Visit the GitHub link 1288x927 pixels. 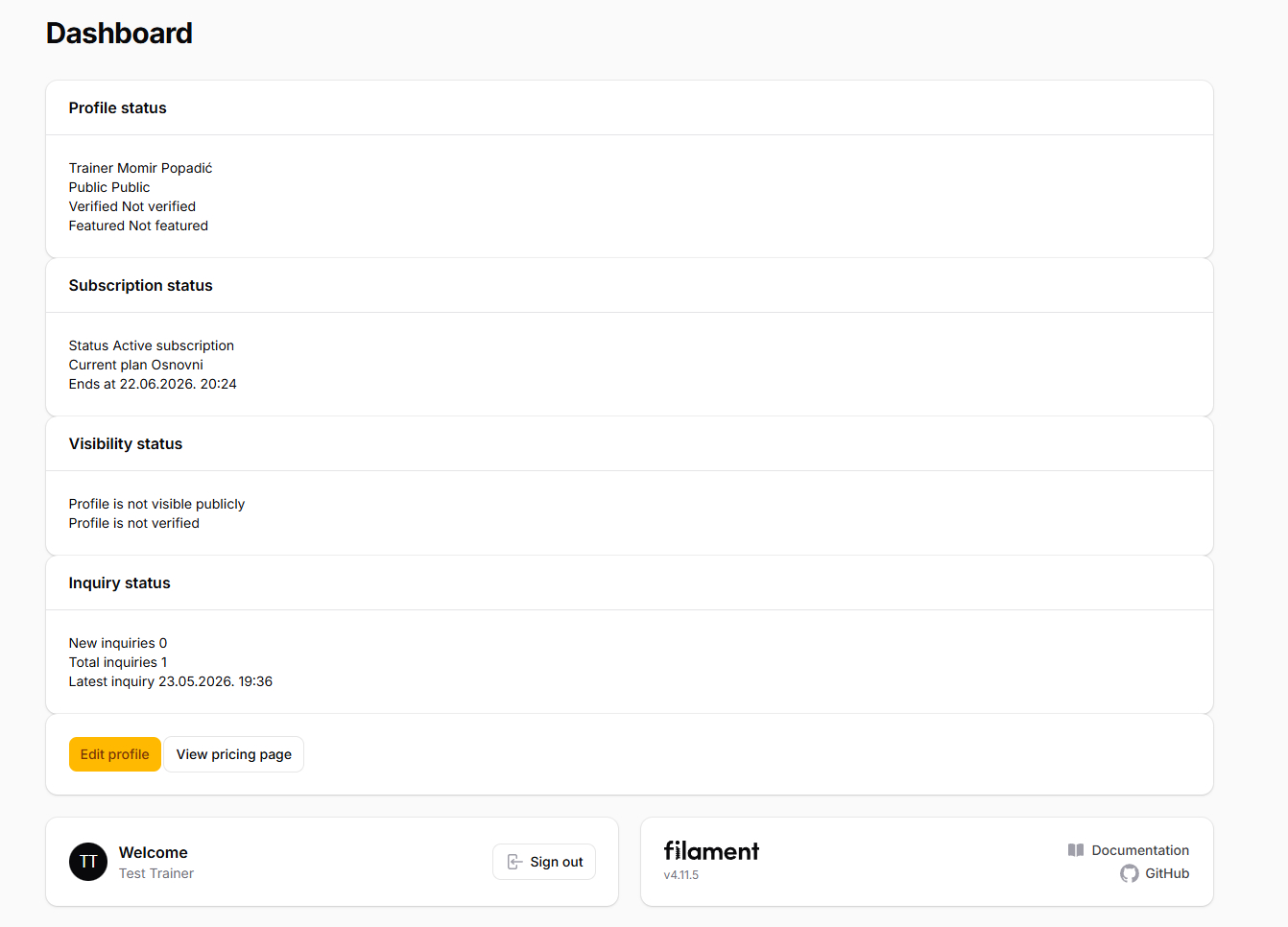(1155, 873)
